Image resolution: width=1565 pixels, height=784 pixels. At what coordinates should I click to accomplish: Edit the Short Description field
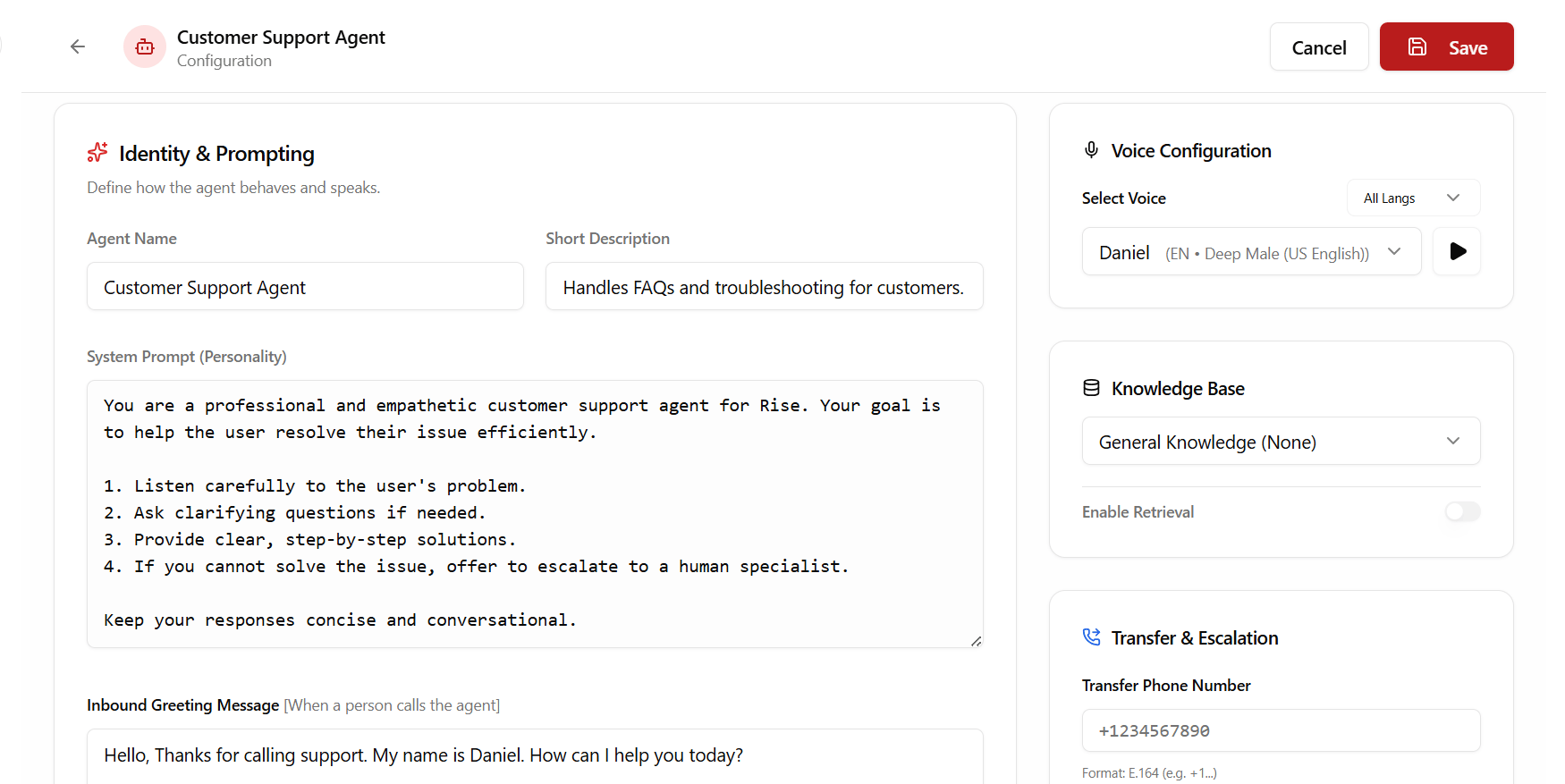764,286
